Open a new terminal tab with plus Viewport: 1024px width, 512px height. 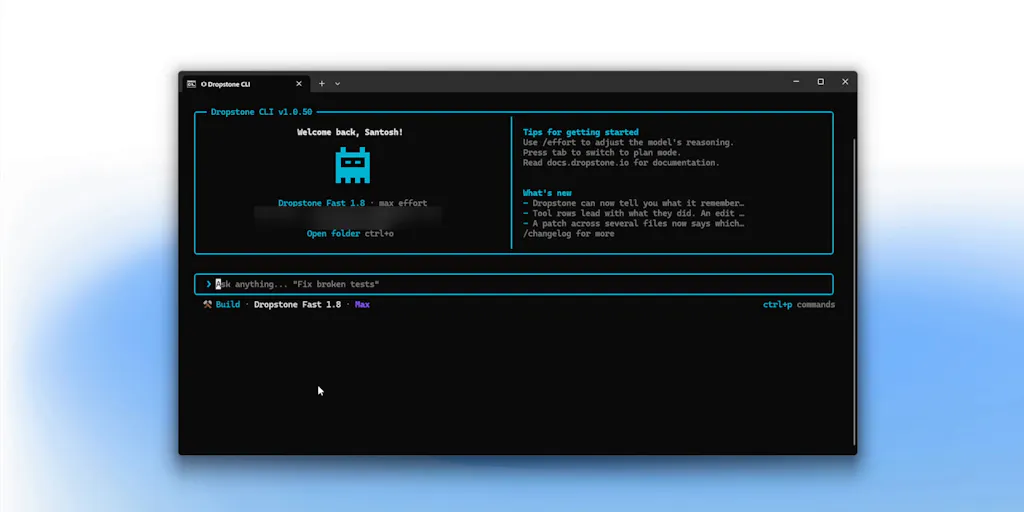321,84
